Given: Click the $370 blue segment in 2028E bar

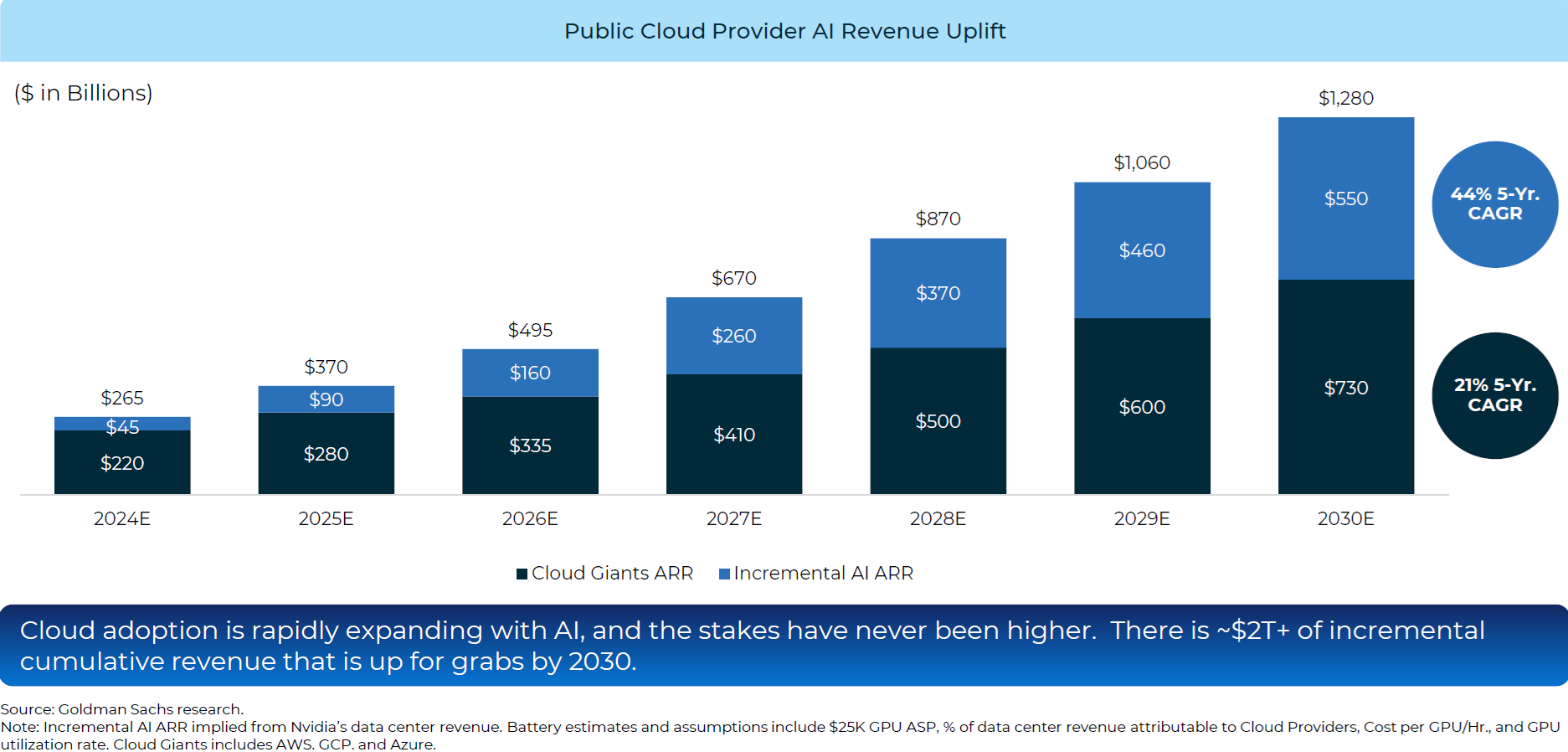Looking at the screenshot, I should (x=938, y=293).
